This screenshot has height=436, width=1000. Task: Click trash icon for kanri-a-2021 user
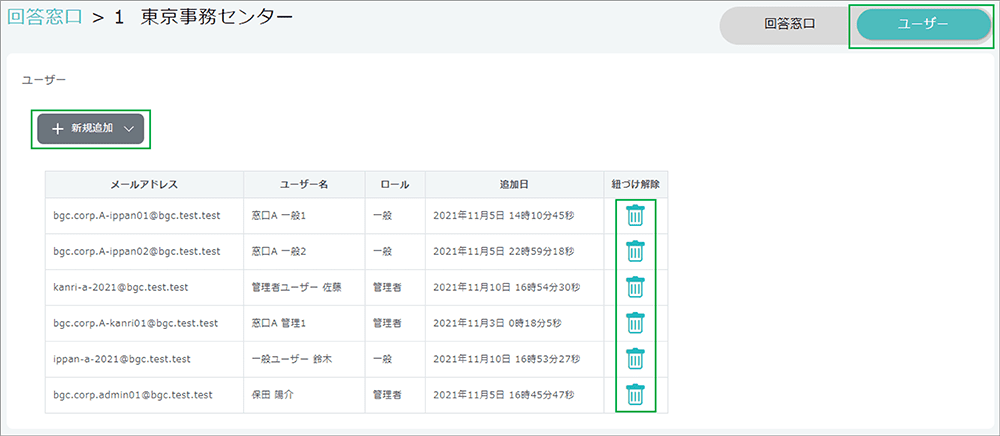pos(635,287)
